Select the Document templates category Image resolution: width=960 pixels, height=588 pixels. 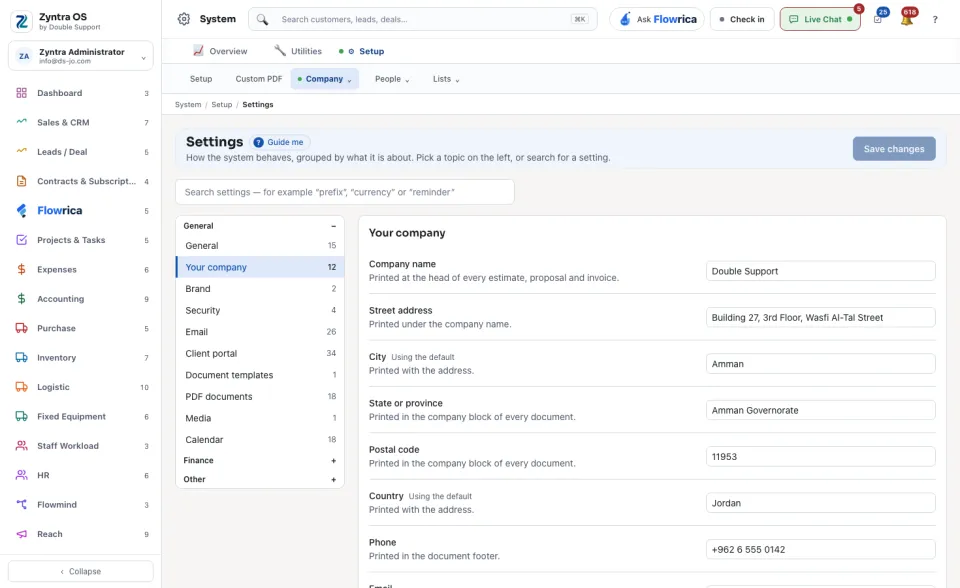(260, 375)
